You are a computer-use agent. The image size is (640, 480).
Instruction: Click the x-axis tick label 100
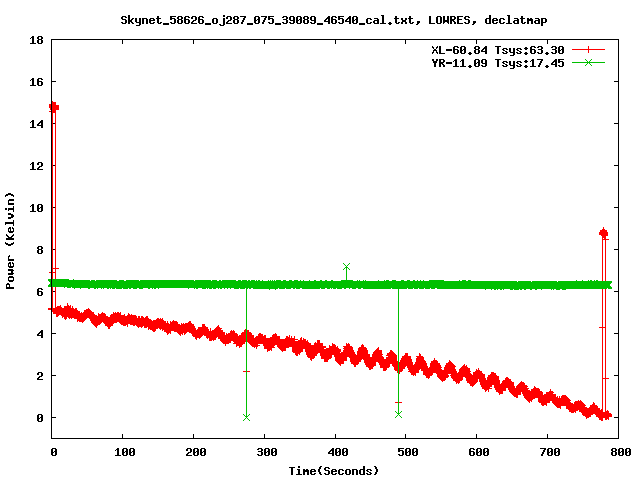click(x=124, y=452)
